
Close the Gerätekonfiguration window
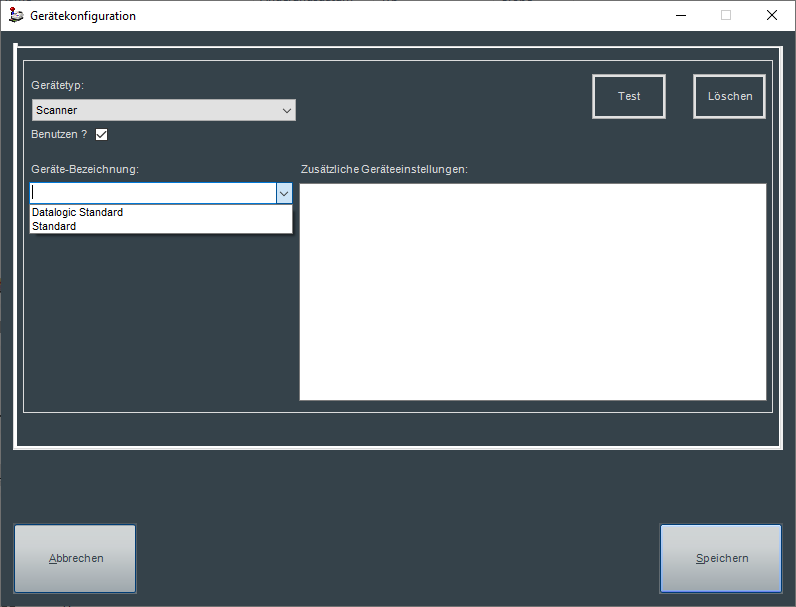tap(771, 15)
